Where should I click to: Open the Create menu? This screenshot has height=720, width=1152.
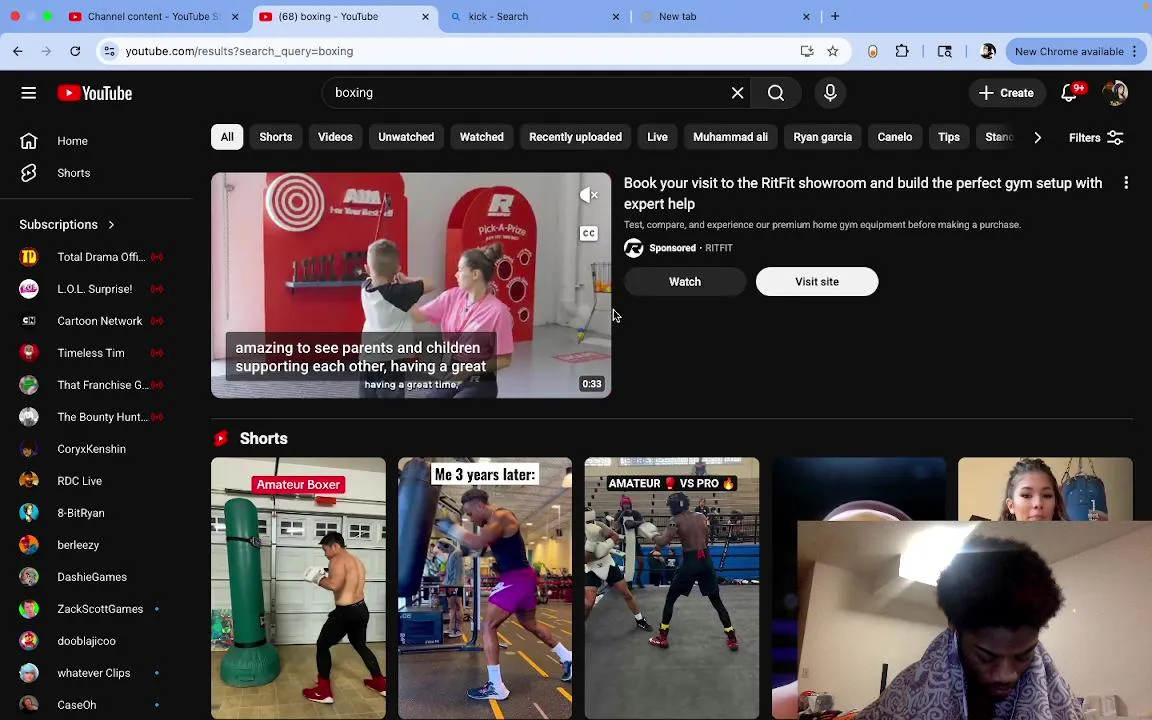point(1007,93)
